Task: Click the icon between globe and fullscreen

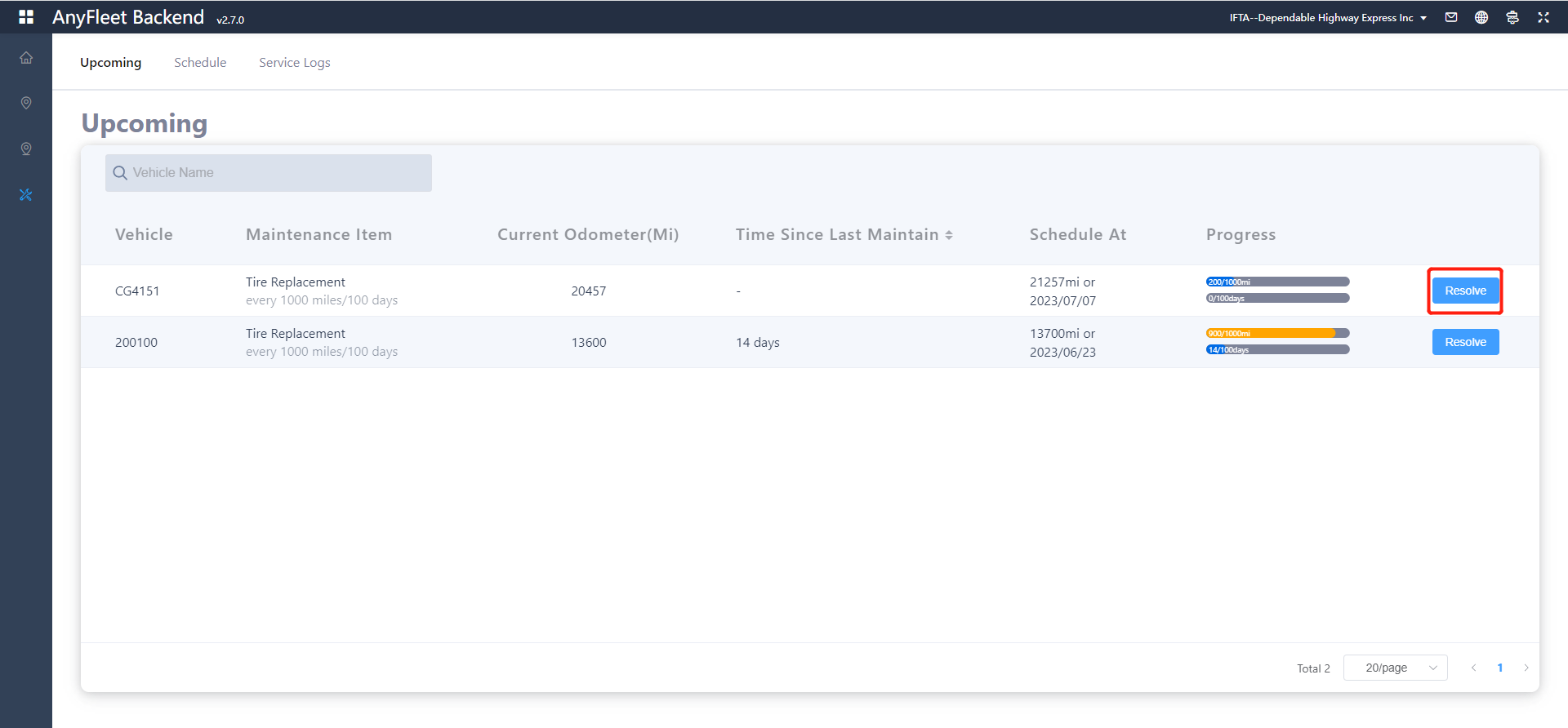Action: [x=1512, y=17]
